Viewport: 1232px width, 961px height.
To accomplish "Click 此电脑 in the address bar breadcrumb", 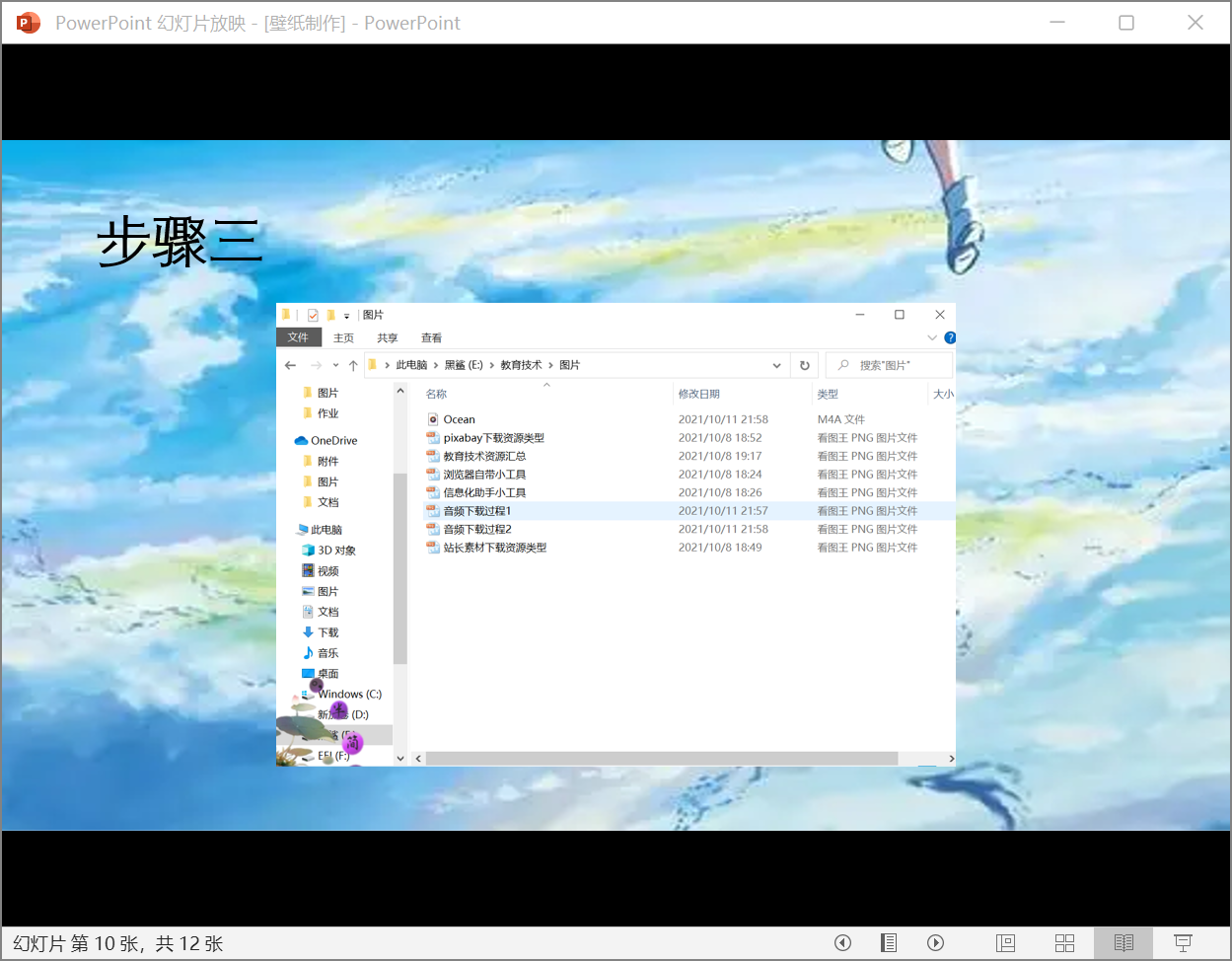I will pos(411,365).
